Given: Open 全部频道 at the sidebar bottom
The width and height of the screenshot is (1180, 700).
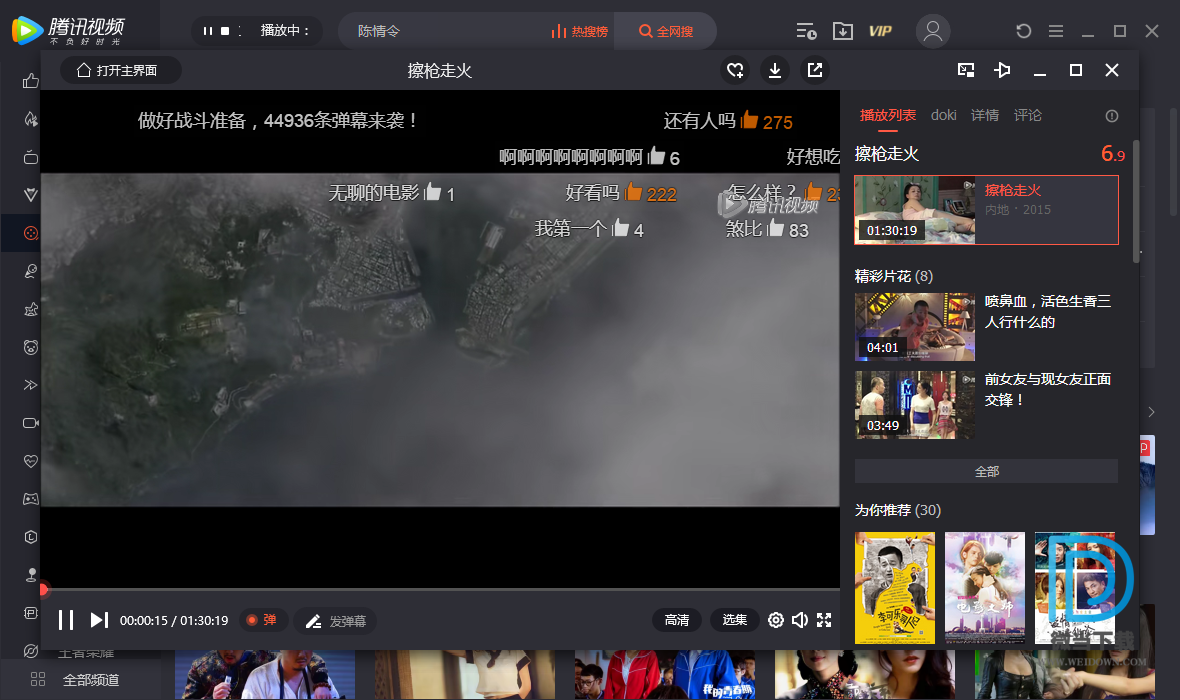Looking at the screenshot, I should pyautogui.click(x=75, y=680).
